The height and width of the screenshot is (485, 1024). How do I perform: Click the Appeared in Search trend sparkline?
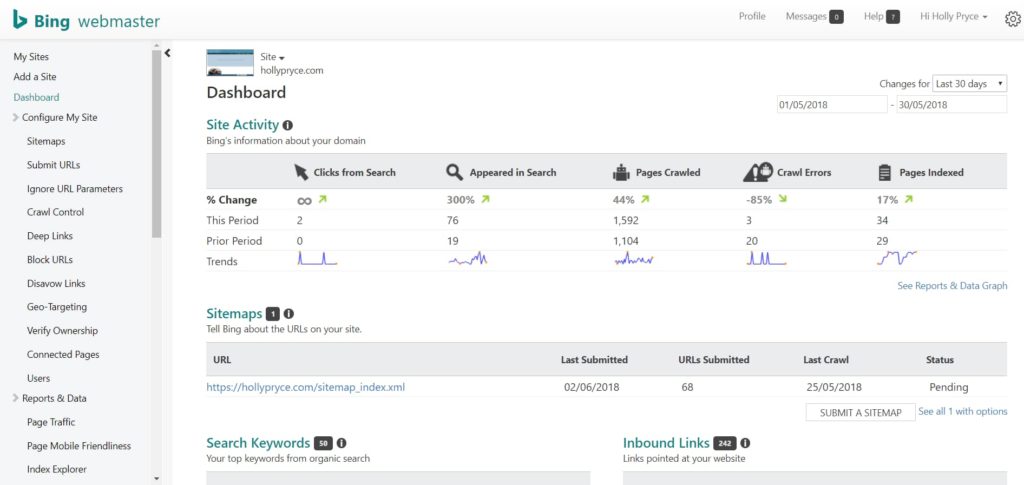[x=468, y=259]
